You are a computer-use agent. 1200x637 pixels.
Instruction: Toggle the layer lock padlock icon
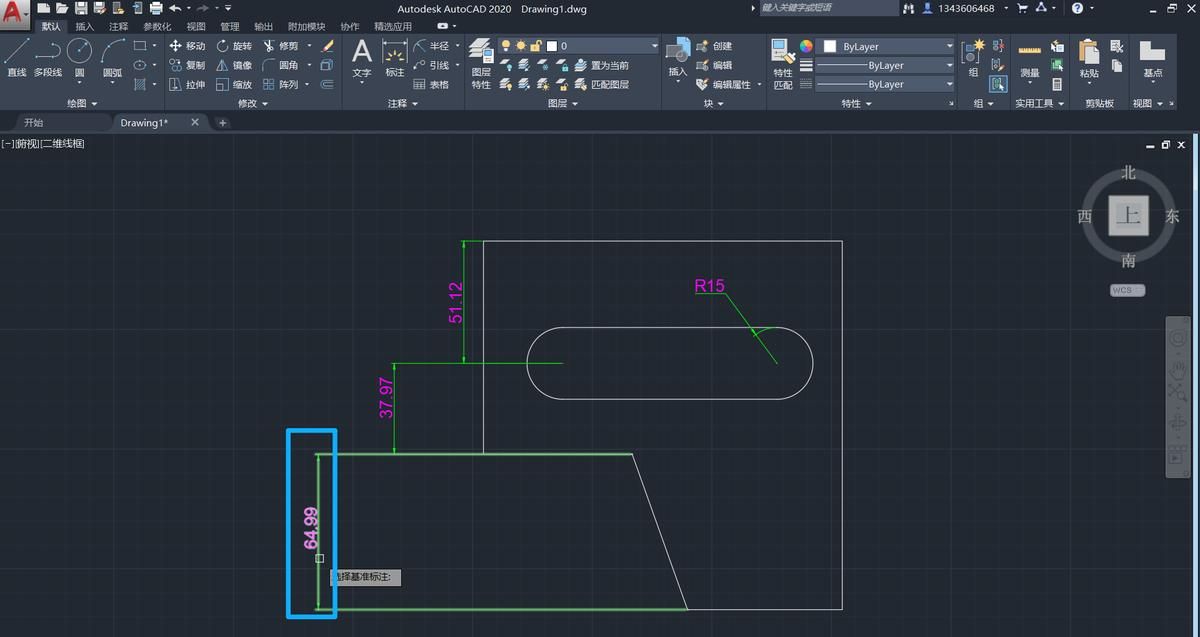tap(535, 44)
